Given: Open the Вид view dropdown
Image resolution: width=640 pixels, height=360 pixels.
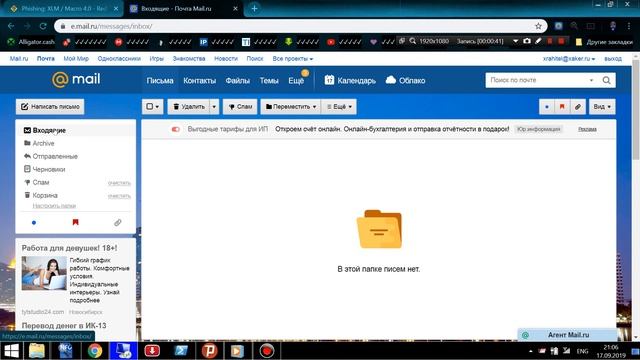Looking at the screenshot, I should [602, 107].
